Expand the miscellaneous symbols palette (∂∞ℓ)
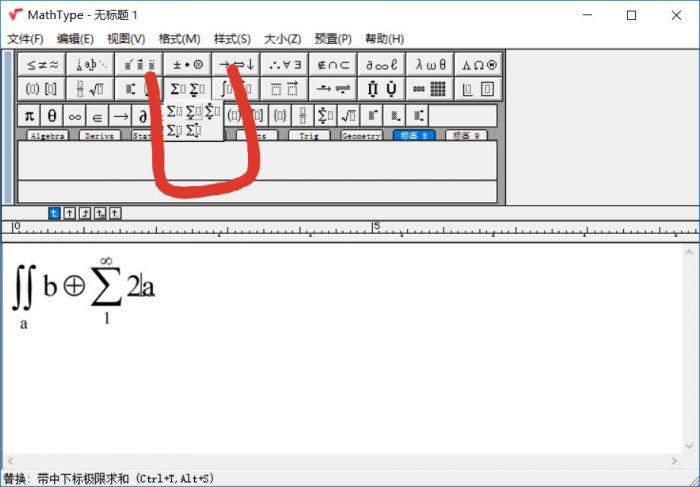The width and height of the screenshot is (700, 487). click(381, 64)
